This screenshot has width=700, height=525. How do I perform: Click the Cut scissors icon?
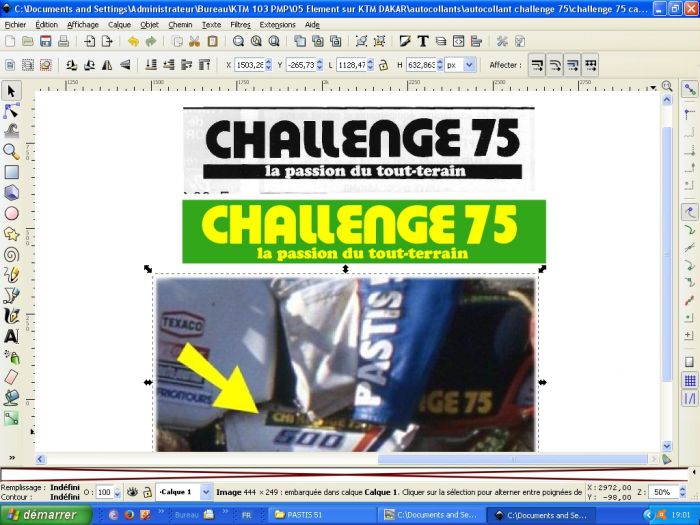pos(195,42)
